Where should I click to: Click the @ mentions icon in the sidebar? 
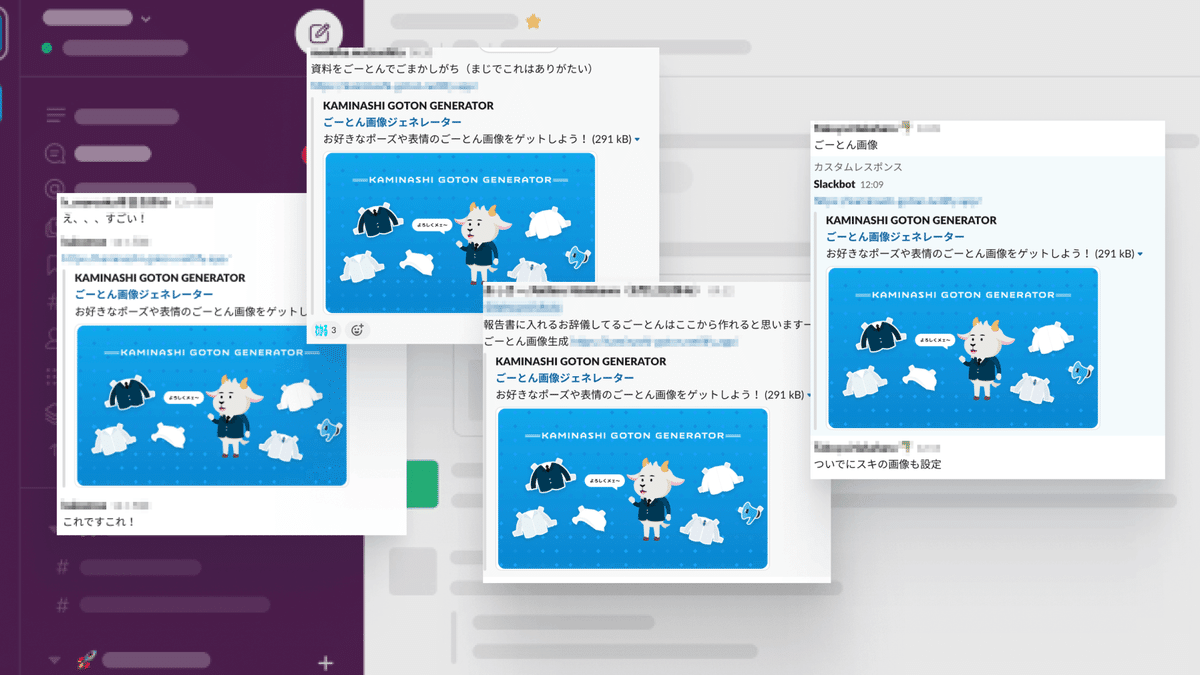click(x=54, y=189)
